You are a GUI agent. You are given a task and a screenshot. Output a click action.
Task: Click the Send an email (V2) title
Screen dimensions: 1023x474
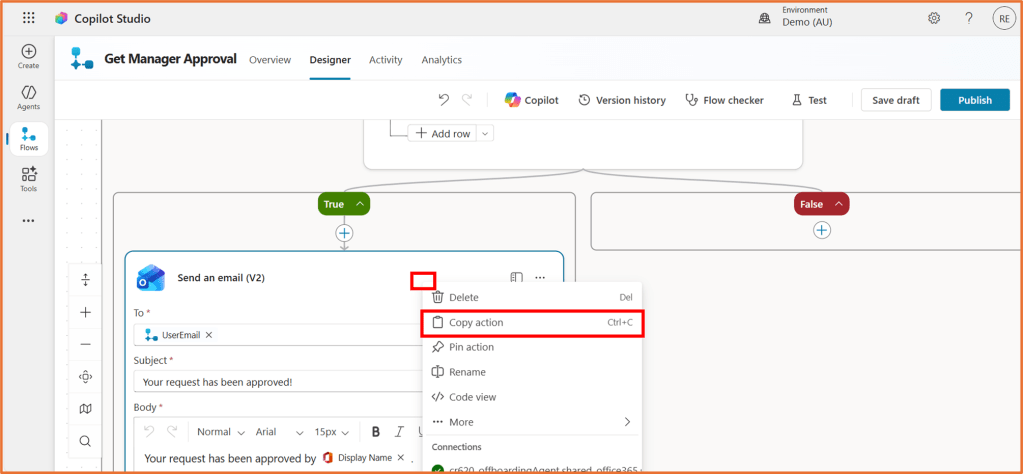coord(221,278)
